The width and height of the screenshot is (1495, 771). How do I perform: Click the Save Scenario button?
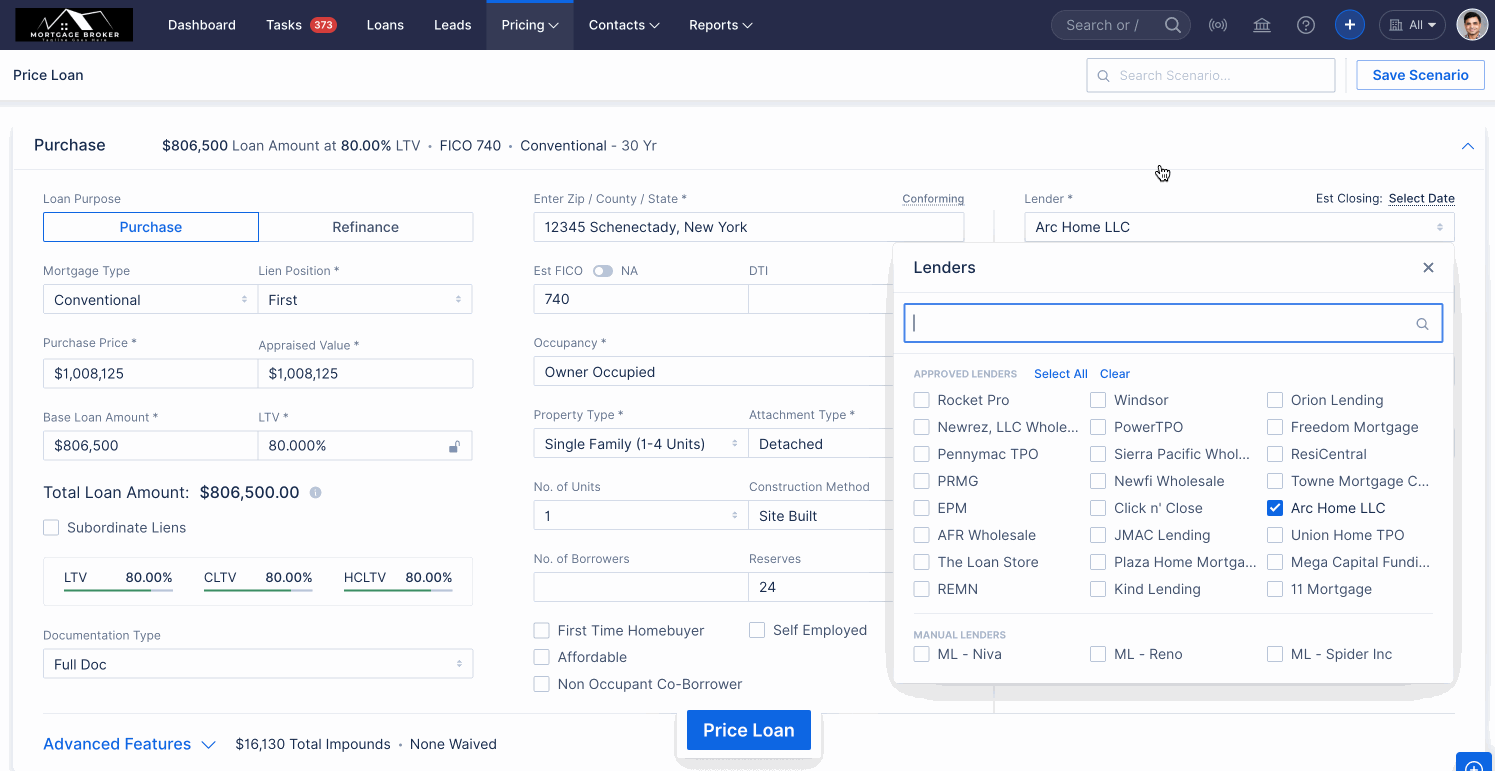1420,75
